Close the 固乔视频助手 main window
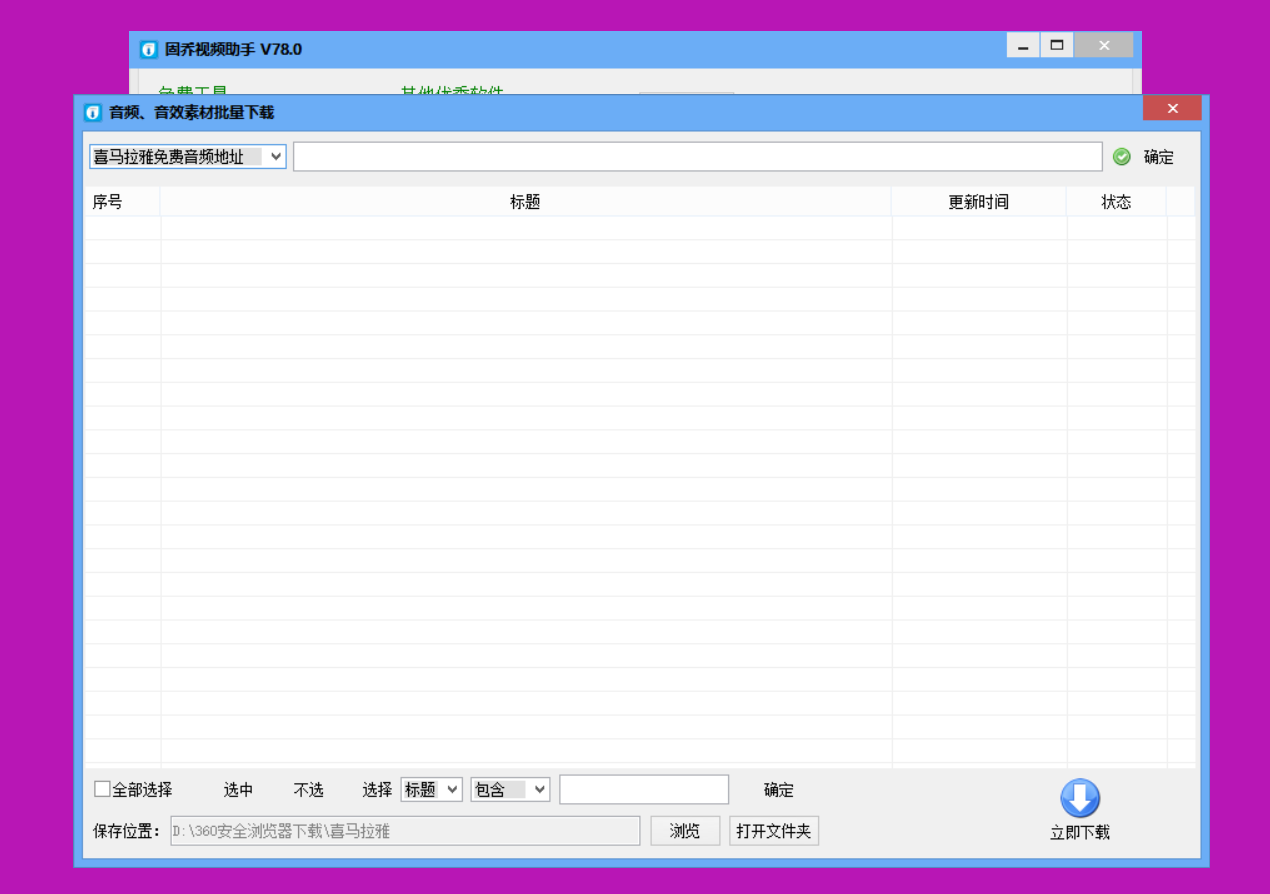The width and height of the screenshot is (1270, 894). 1104,45
